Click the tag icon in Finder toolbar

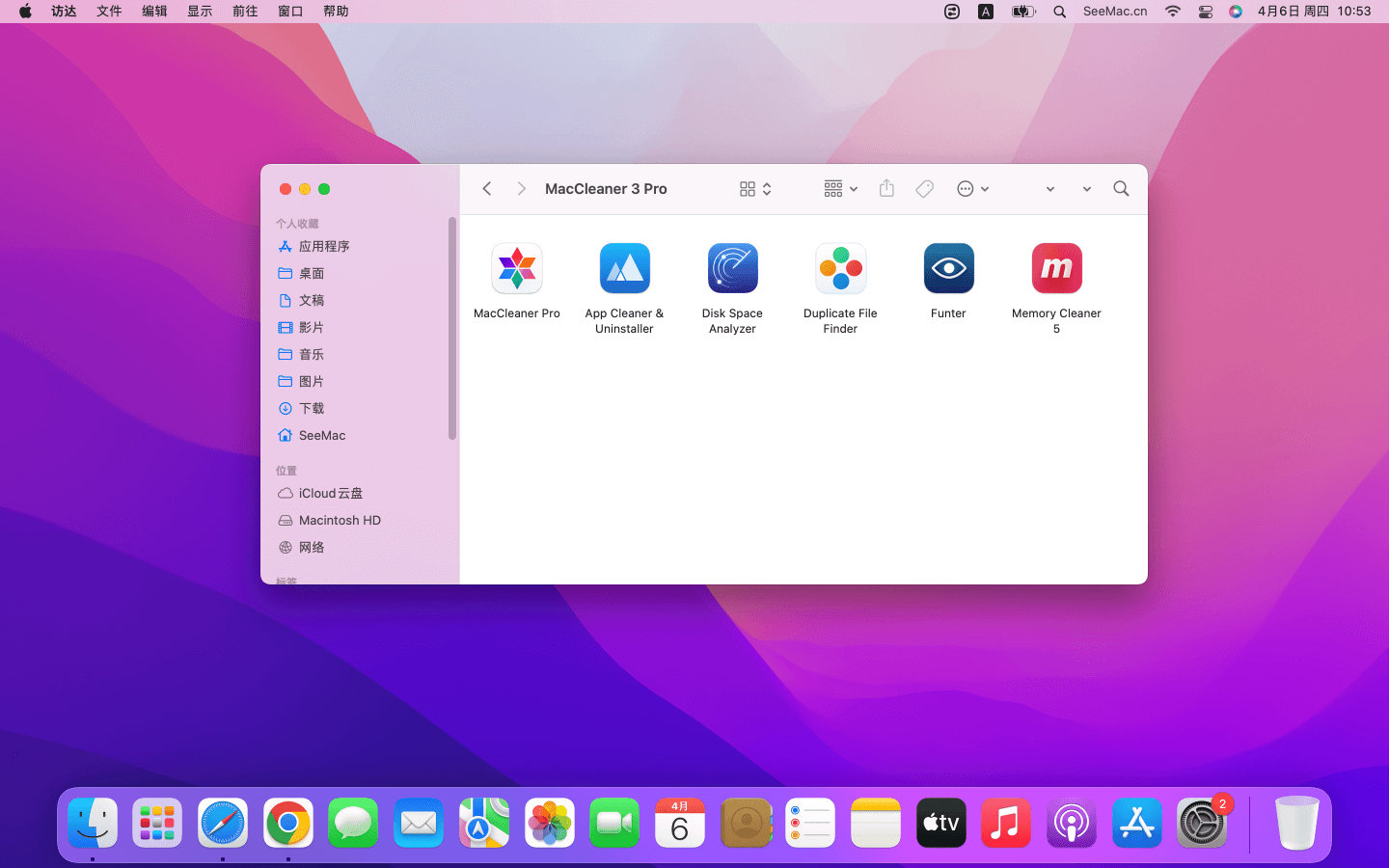pyautogui.click(x=925, y=189)
